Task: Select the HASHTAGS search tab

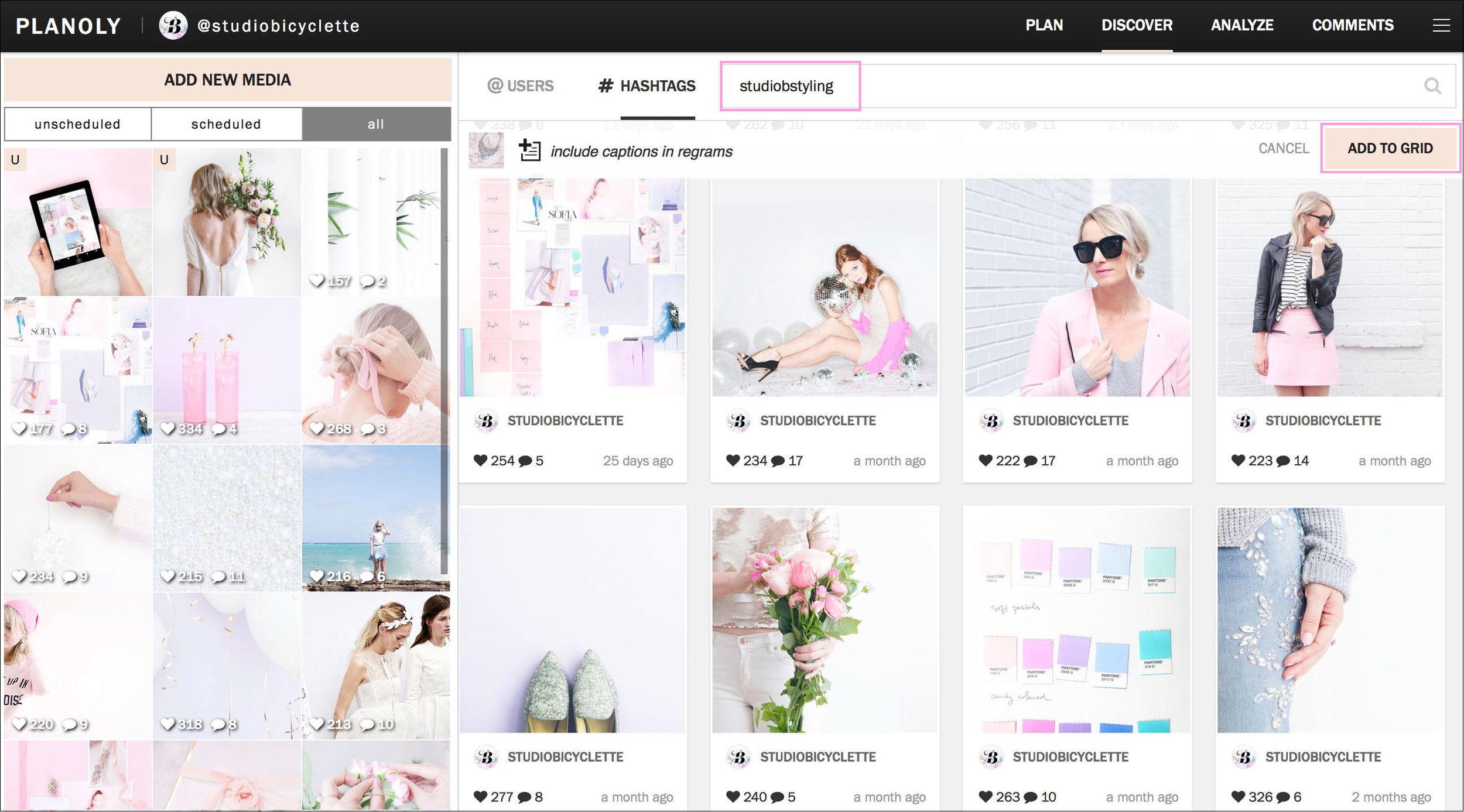Action: [x=647, y=86]
